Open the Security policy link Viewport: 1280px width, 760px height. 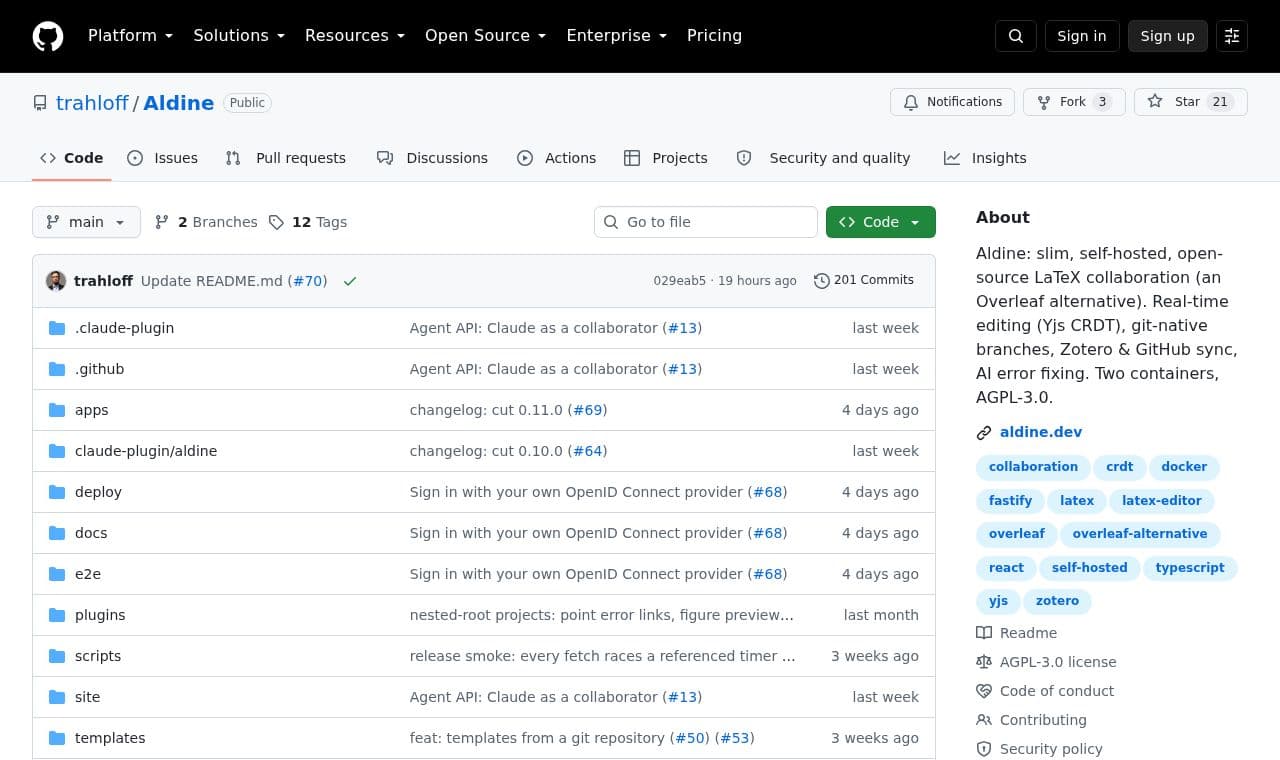(1051, 749)
